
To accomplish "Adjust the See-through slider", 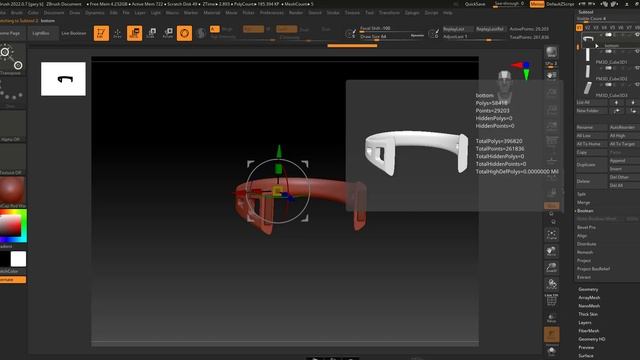I will tap(509, 4).
